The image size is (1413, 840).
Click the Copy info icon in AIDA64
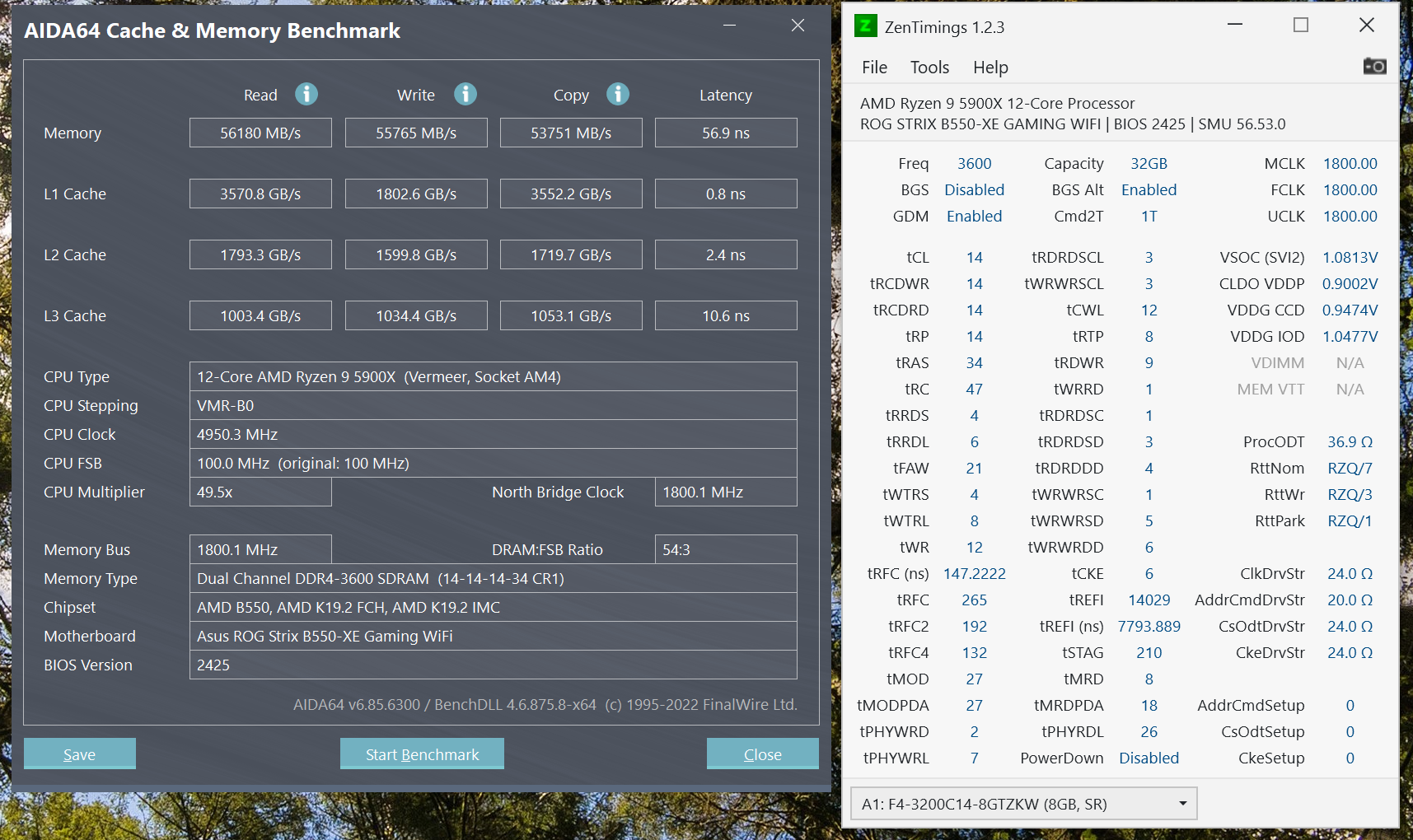click(618, 94)
